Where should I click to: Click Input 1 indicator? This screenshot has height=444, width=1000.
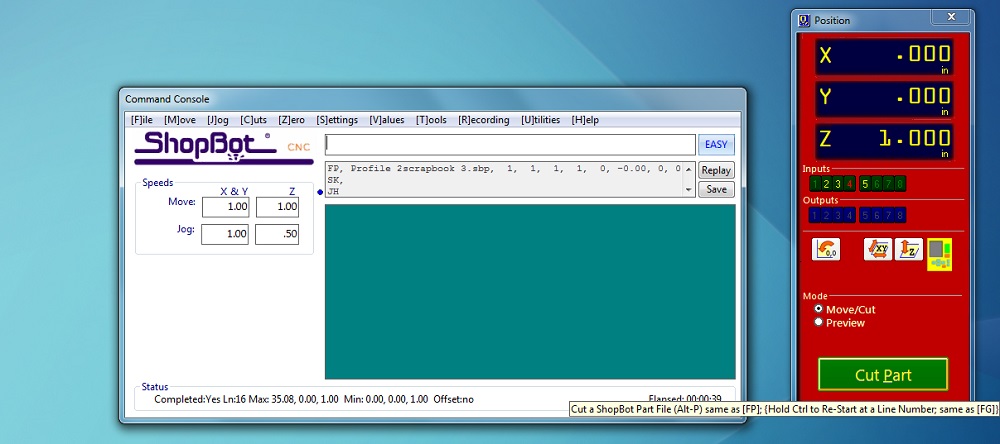pos(814,184)
